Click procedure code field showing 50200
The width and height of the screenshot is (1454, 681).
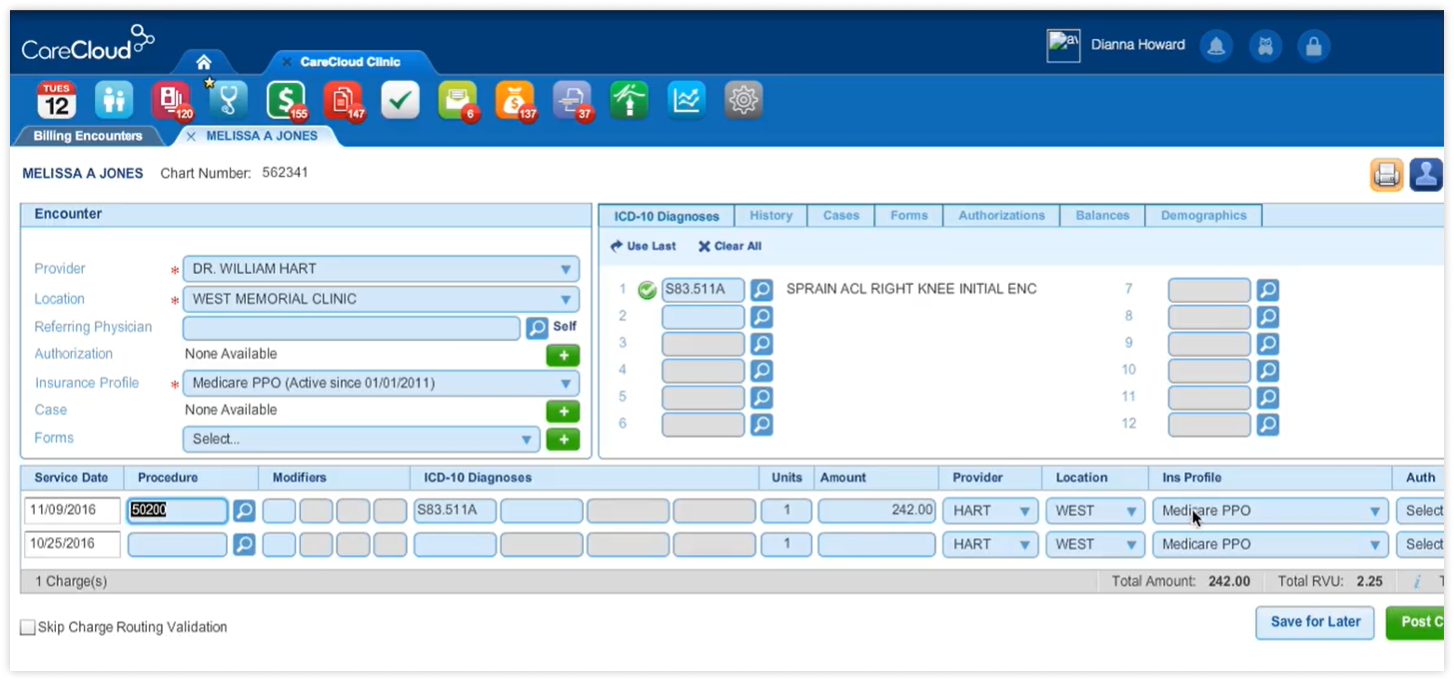coord(177,511)
